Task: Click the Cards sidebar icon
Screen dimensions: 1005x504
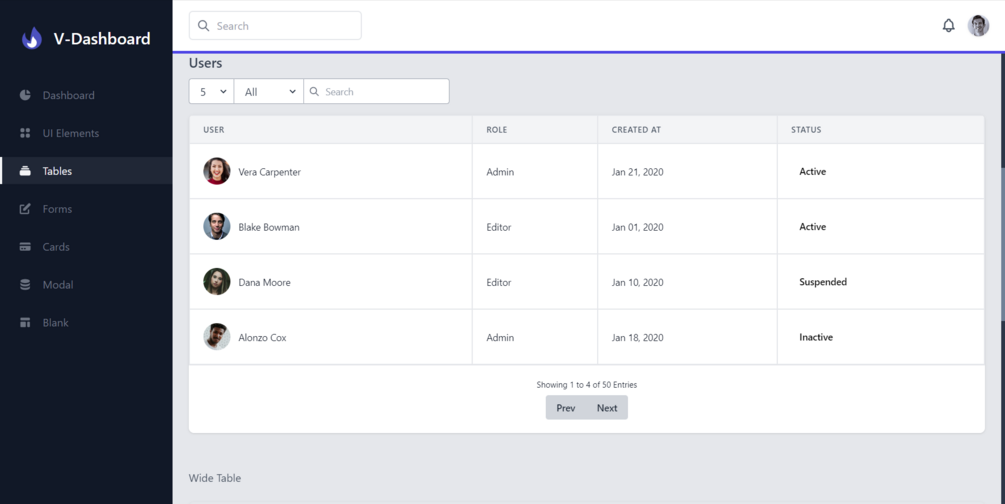Action: (x=25, y=247)
